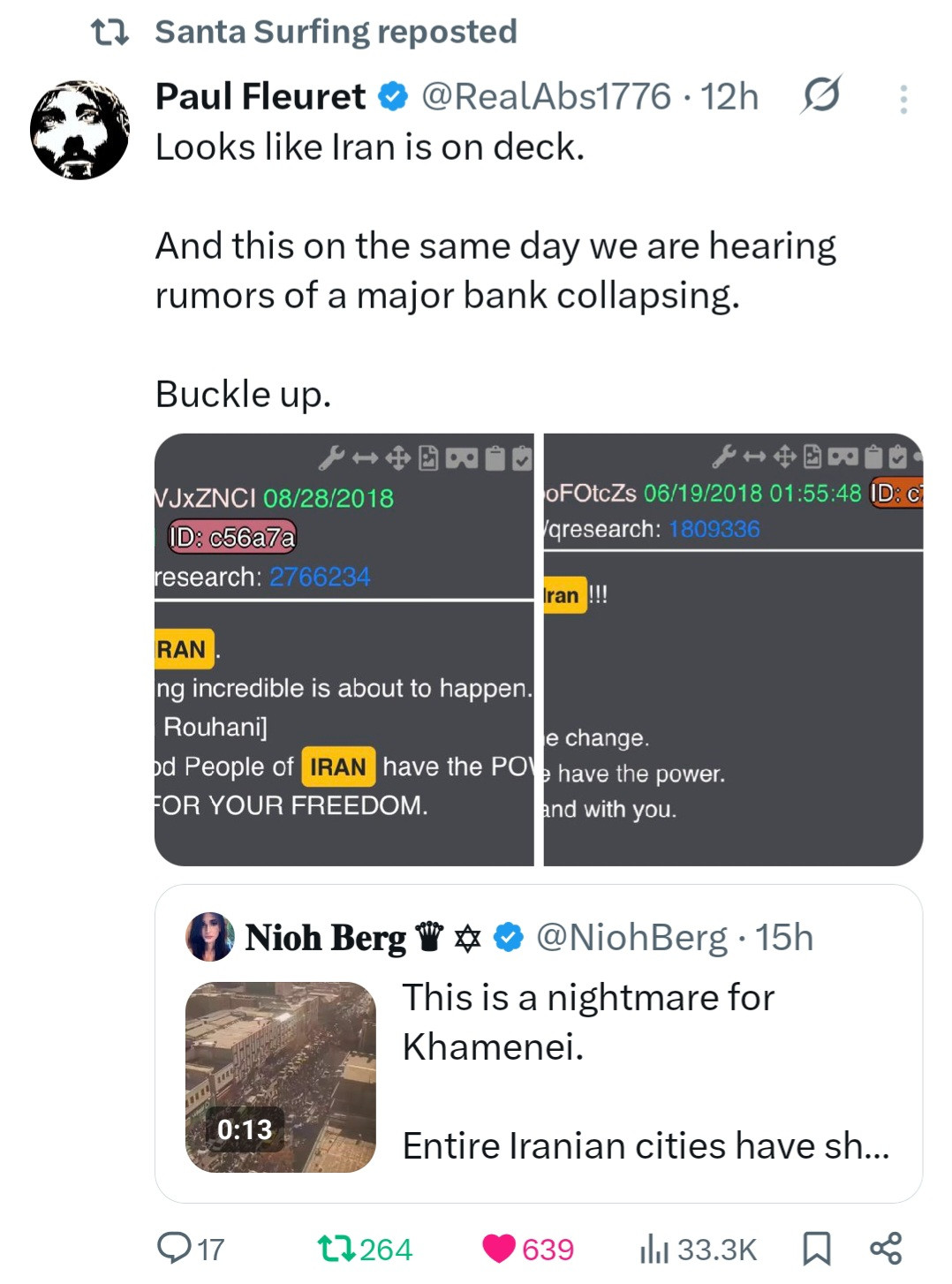The height and width of the screenshot is (1284, 952).
Task: Open the quoted @NiohBerg handle
Action: pyautogui.click(x=631, y=937)
